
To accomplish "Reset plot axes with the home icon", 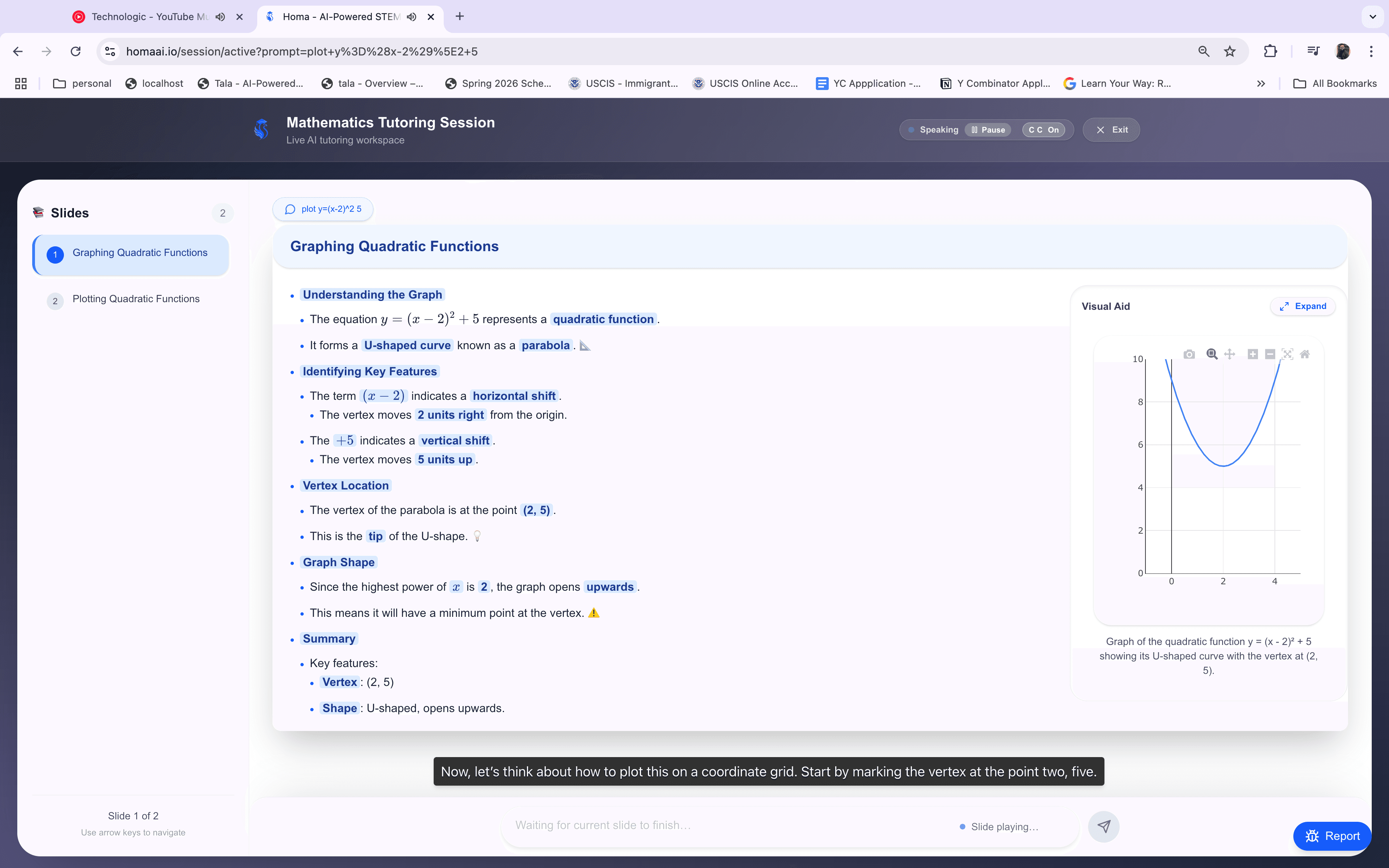I will [1305, 354].
